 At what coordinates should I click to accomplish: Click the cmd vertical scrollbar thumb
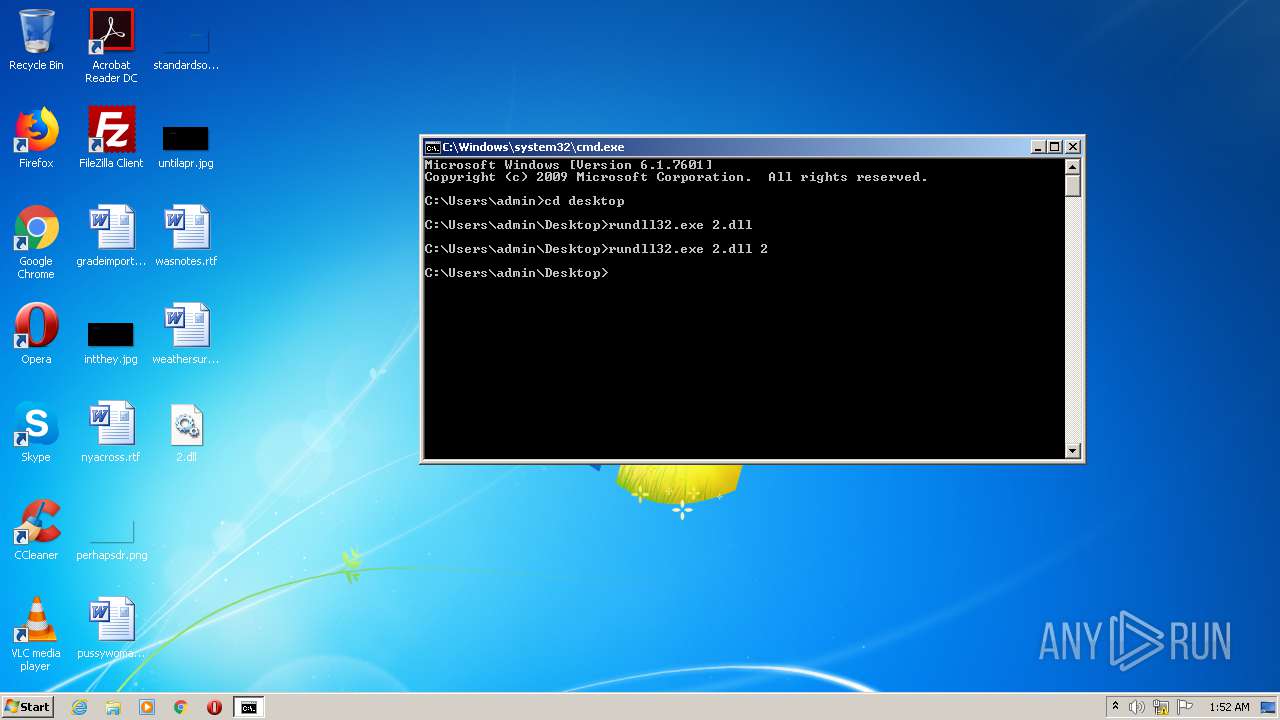[x=1073, y=186]
